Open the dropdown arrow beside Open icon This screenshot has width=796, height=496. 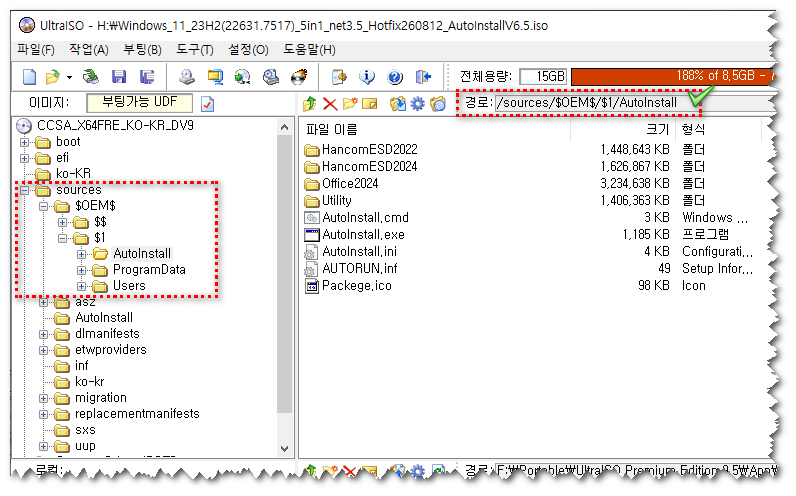pos(69,78)
